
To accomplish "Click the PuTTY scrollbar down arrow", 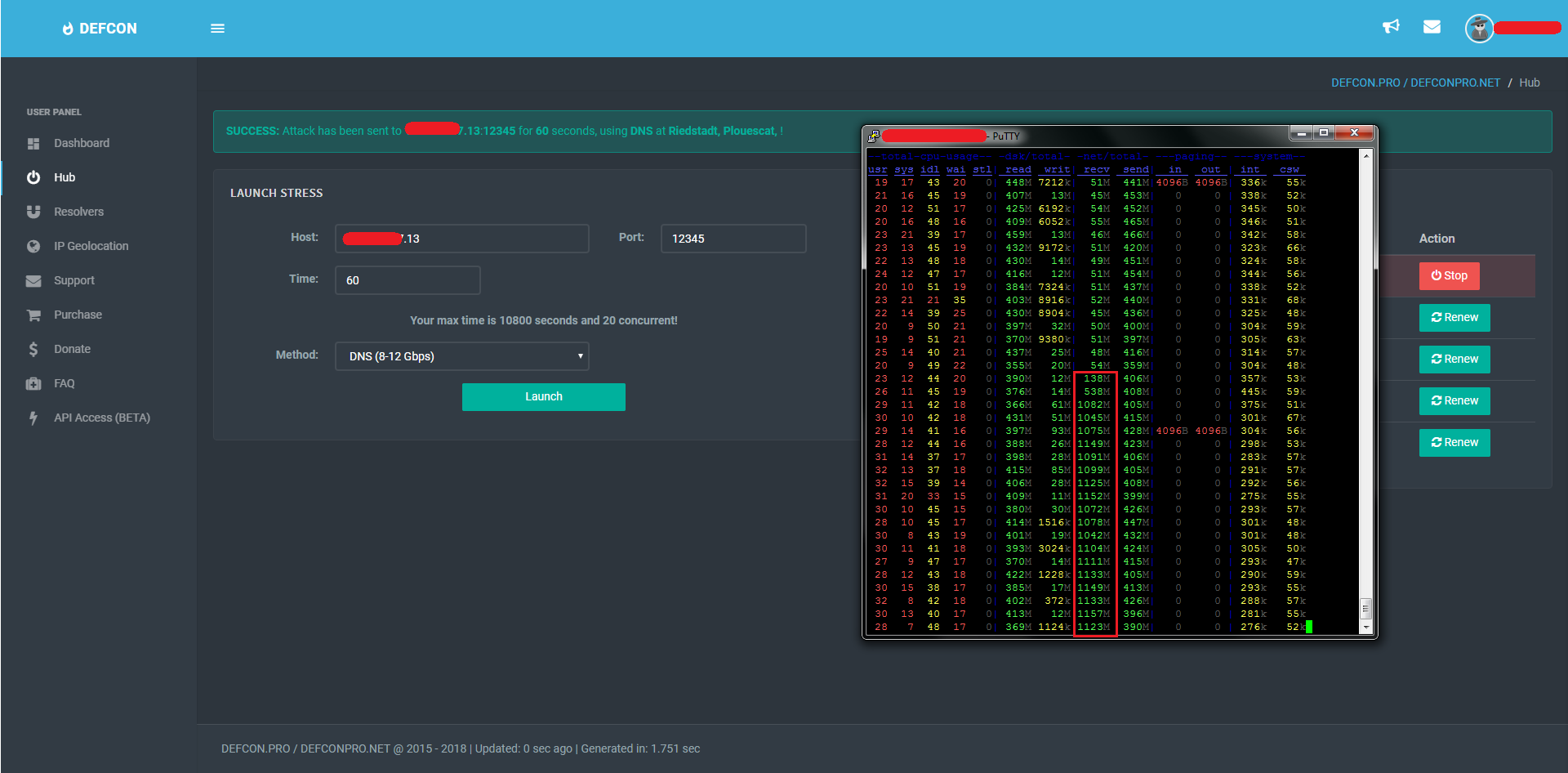I will click(x=1366, y=628).
